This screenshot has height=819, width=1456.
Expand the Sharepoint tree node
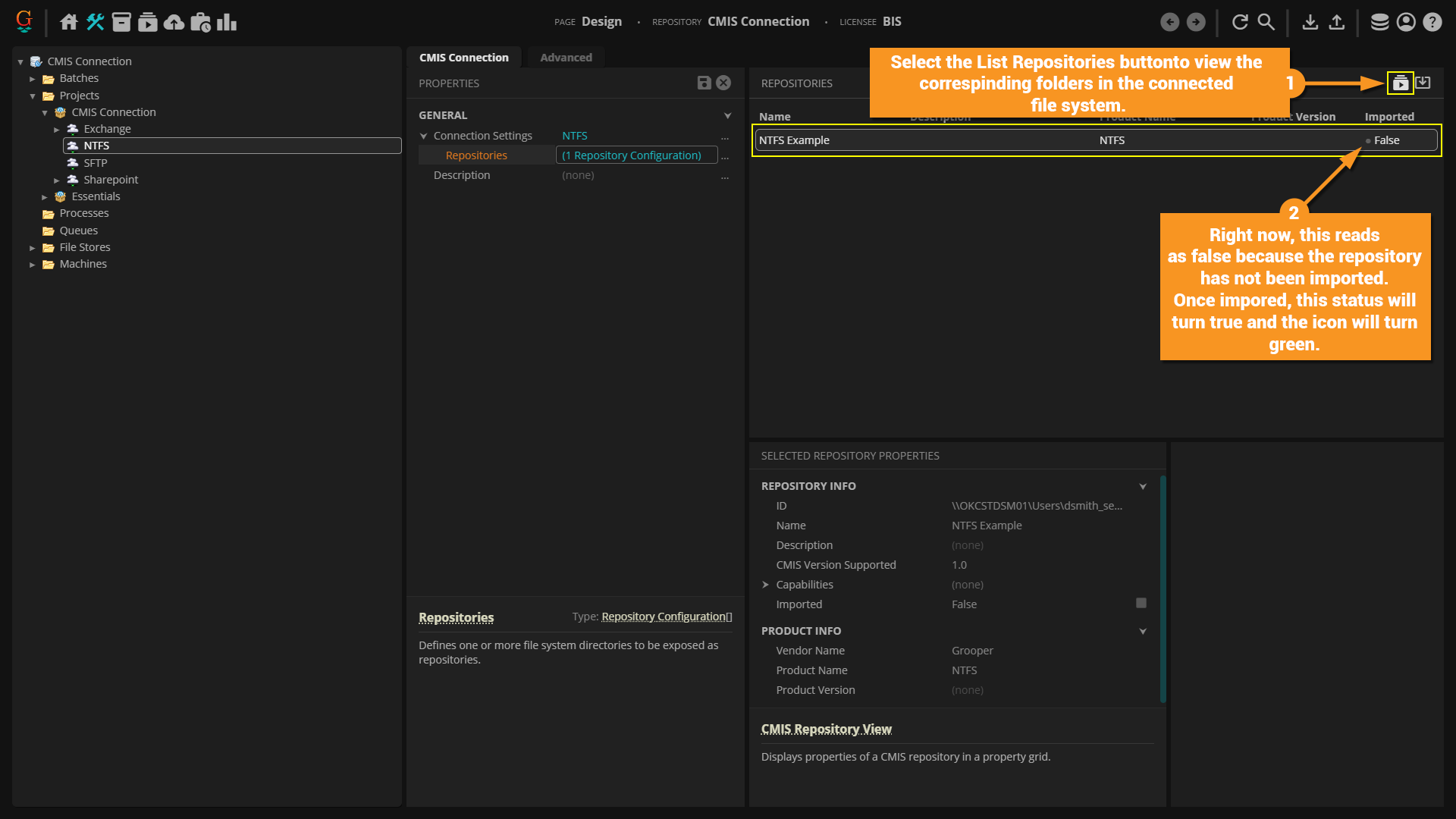57,180
